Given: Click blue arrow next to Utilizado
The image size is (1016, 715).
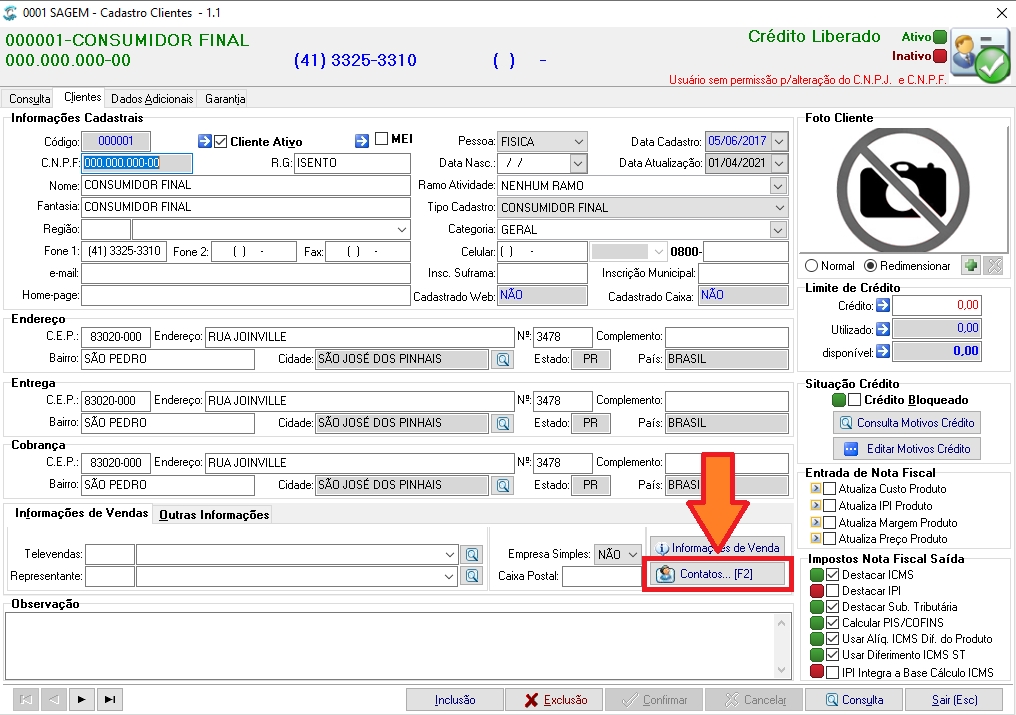Looking at the screenshot, I should [883, 329].
